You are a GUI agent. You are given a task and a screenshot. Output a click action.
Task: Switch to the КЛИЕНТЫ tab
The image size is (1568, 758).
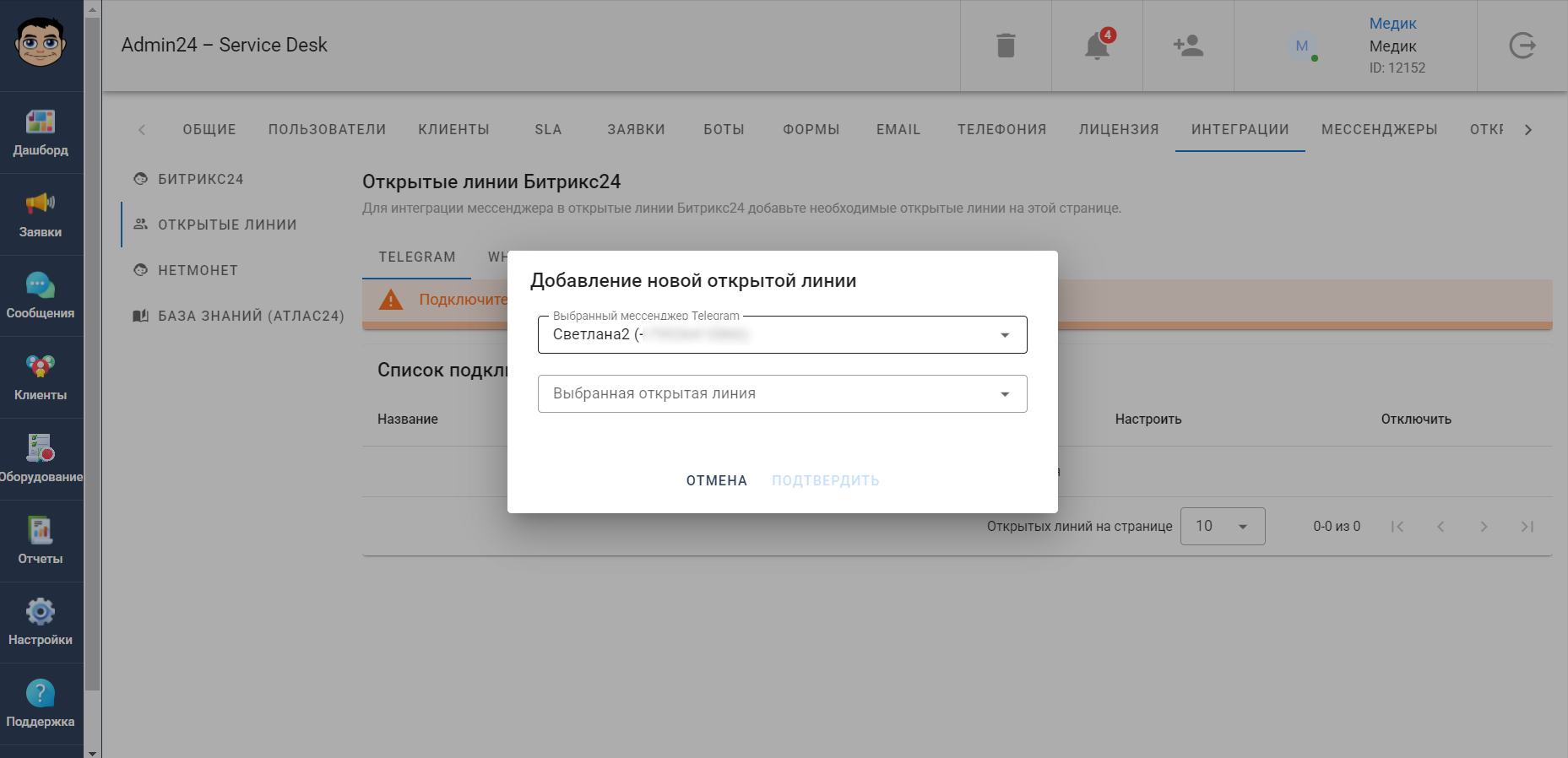454,129
